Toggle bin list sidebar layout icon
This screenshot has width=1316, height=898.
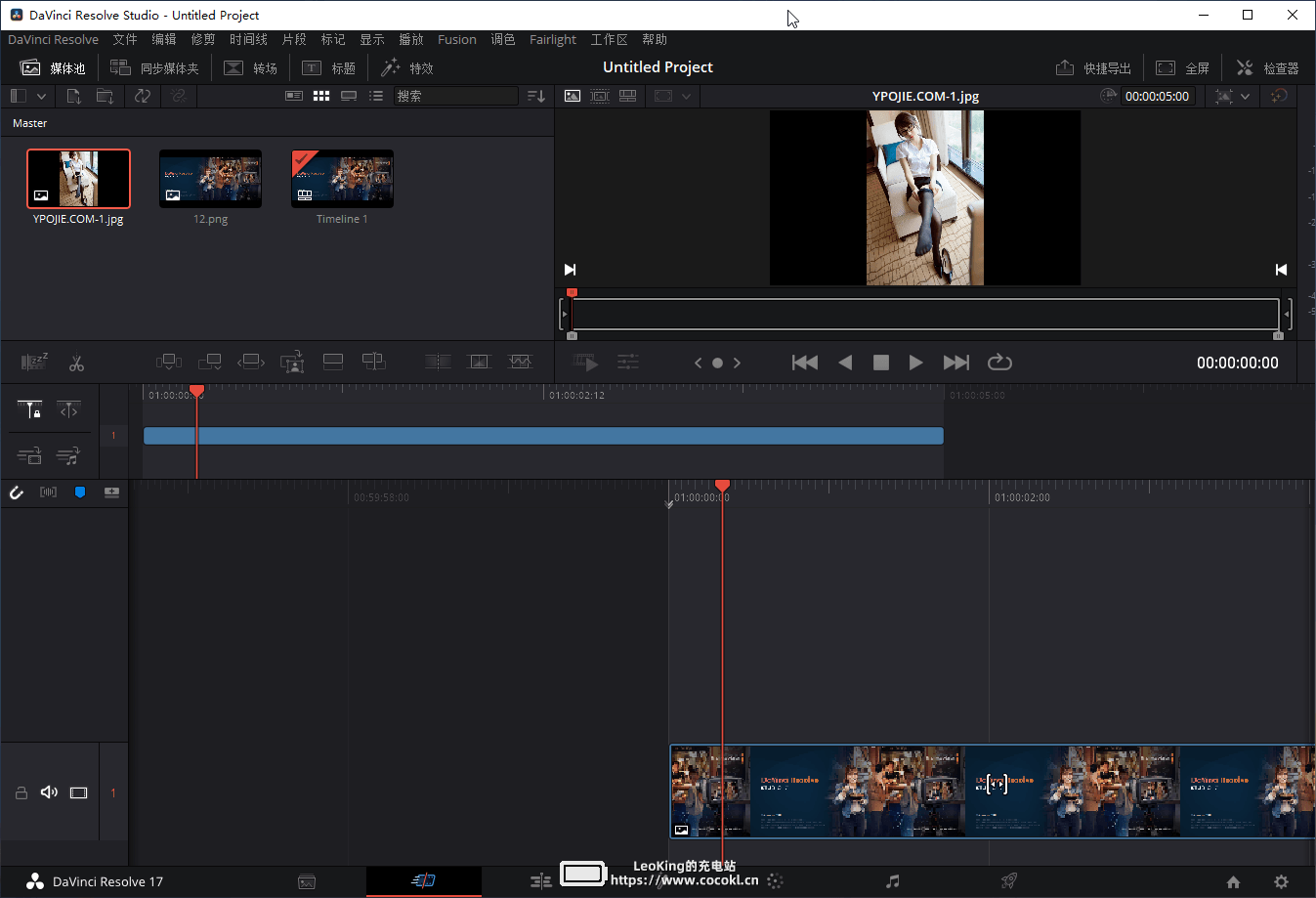(x=18, y=96)
